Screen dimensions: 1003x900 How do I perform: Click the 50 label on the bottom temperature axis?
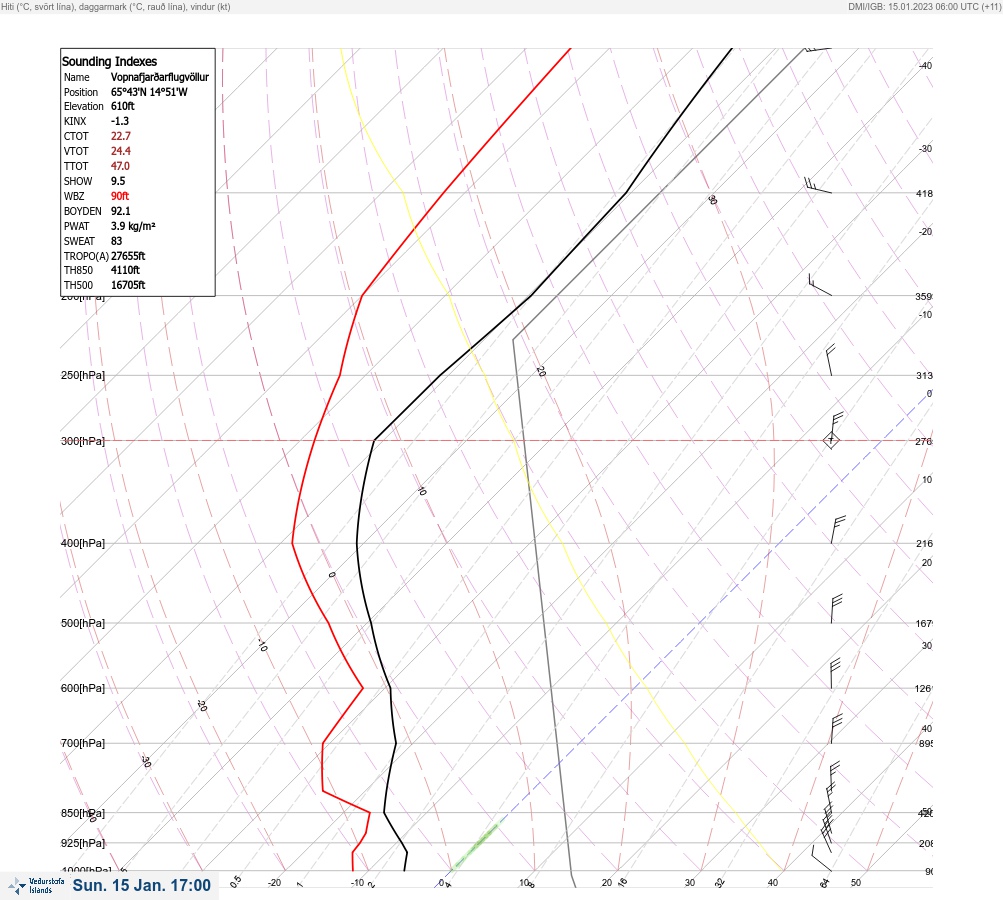[856, 883]
